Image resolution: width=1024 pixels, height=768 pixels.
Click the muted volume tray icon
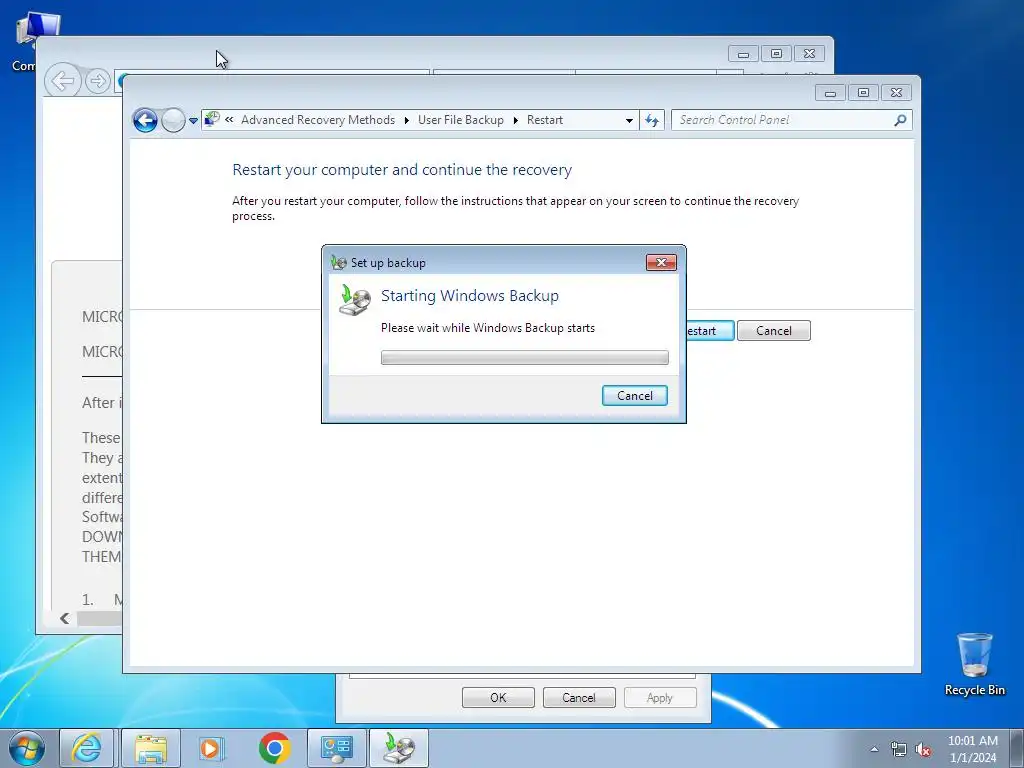click(x=923, y=750)
